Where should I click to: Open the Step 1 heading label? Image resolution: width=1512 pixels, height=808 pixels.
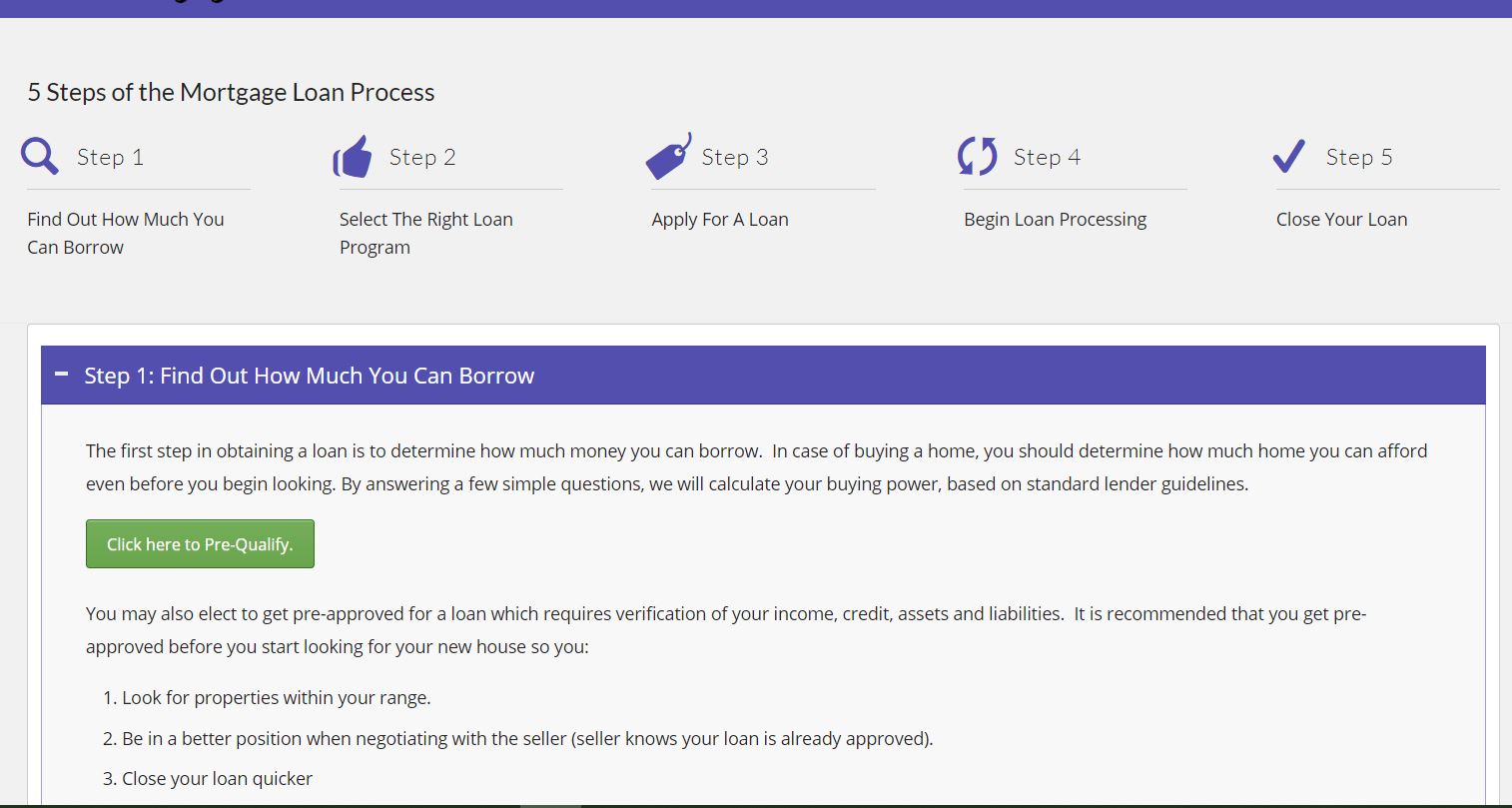click(x=110, y=157)
